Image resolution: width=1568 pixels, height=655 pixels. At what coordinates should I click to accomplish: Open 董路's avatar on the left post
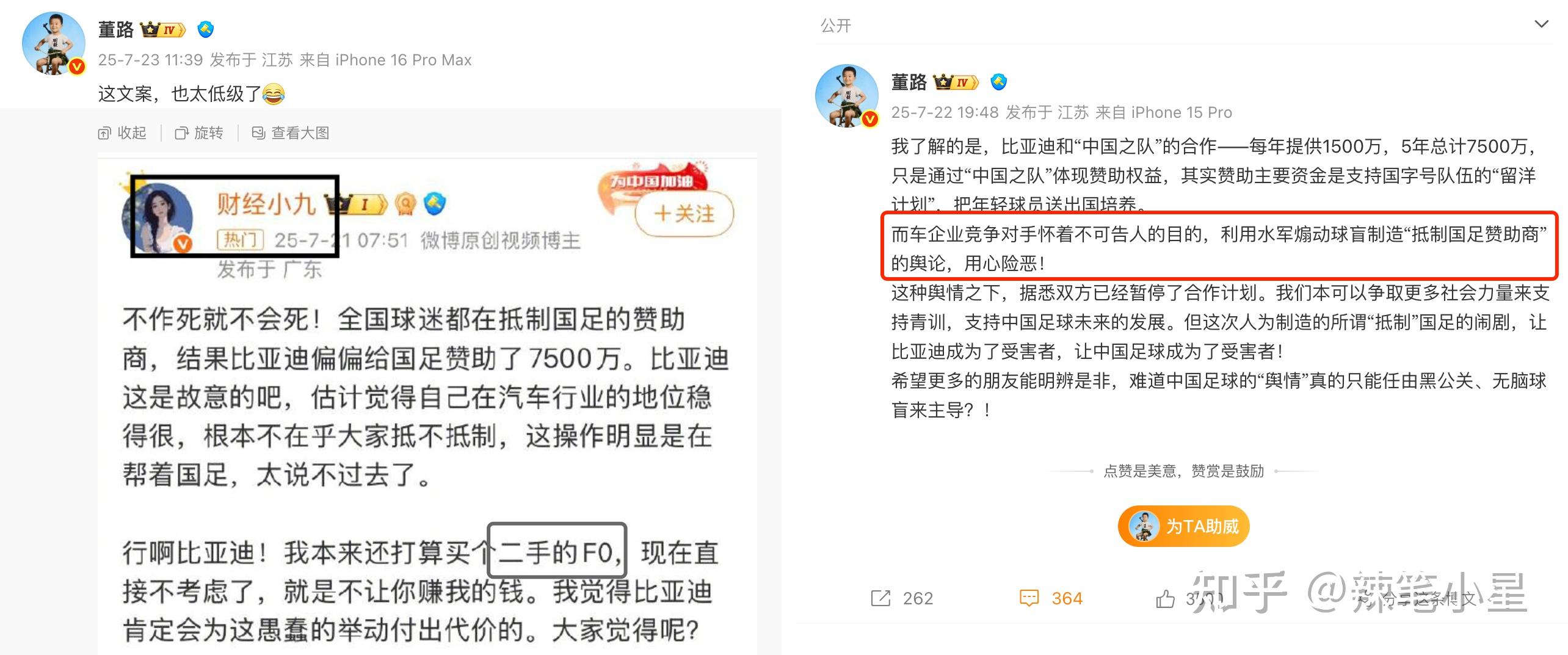pos(53,43)
